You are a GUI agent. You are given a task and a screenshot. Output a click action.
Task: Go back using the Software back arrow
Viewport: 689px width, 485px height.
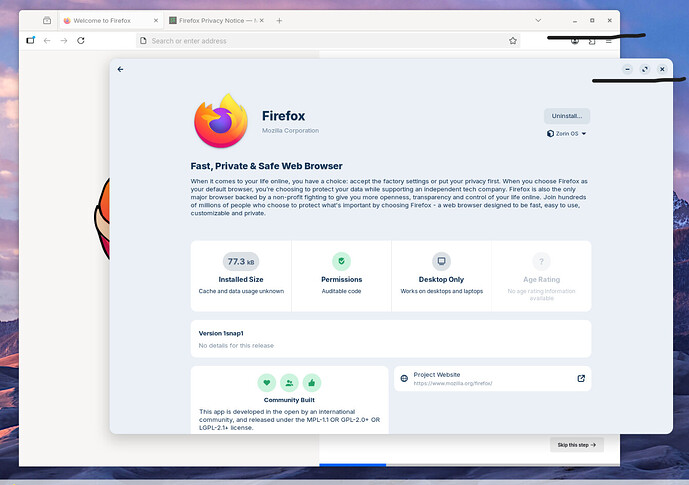point(120,69)
